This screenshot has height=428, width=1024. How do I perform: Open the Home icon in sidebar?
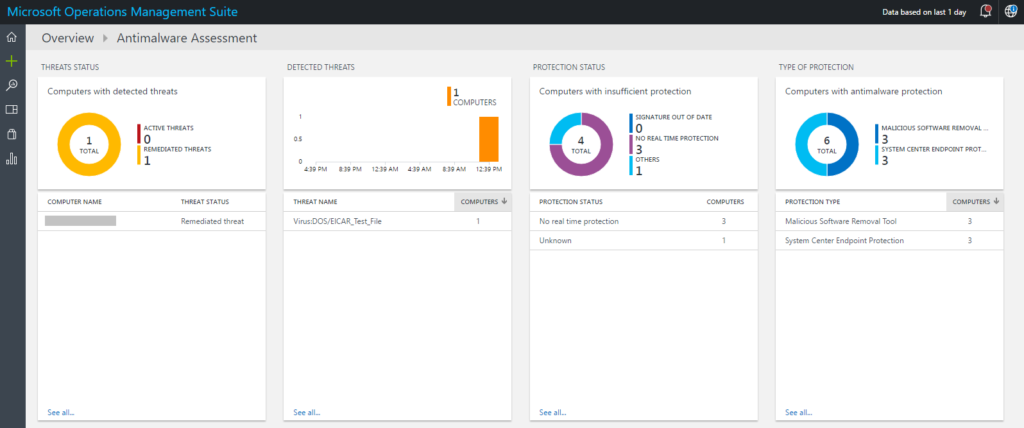click(x=11, y=37)
